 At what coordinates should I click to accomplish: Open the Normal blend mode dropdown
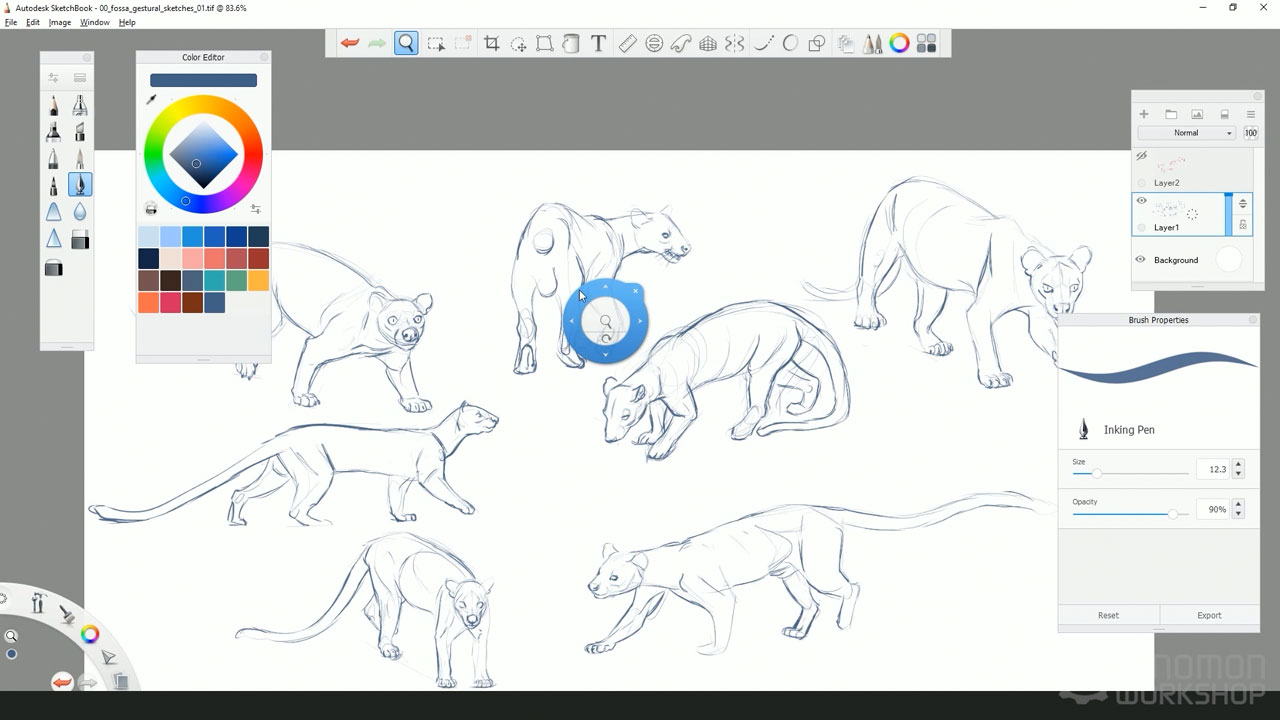pos(1187,133)
